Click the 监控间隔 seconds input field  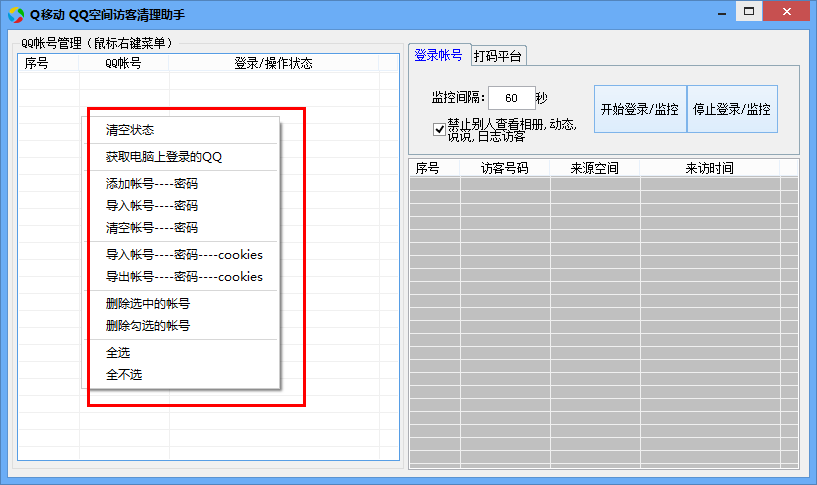click(x=512, y=98)
